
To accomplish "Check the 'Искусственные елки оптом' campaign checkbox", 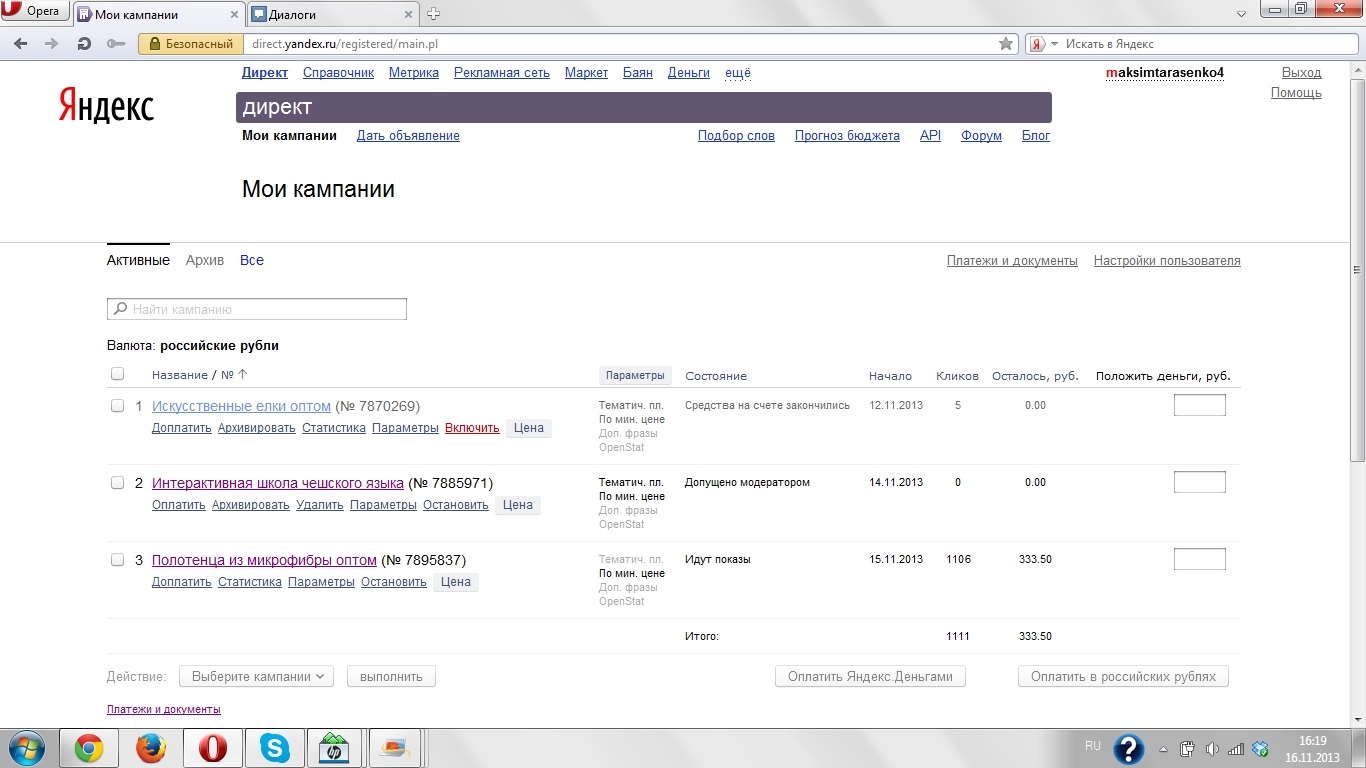I will pos(117,406).
